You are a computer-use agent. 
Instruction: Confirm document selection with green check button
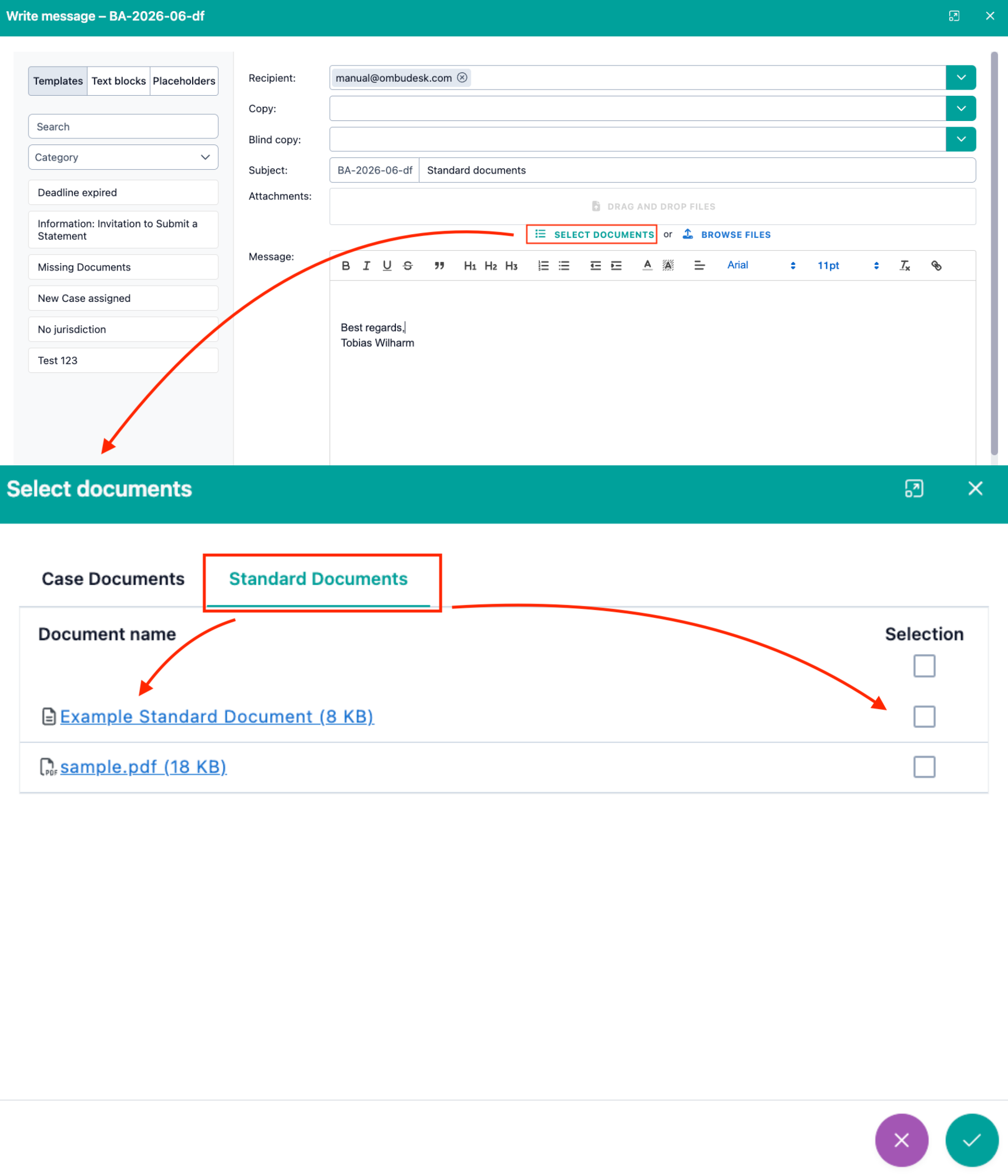(x=972, y=1140)
